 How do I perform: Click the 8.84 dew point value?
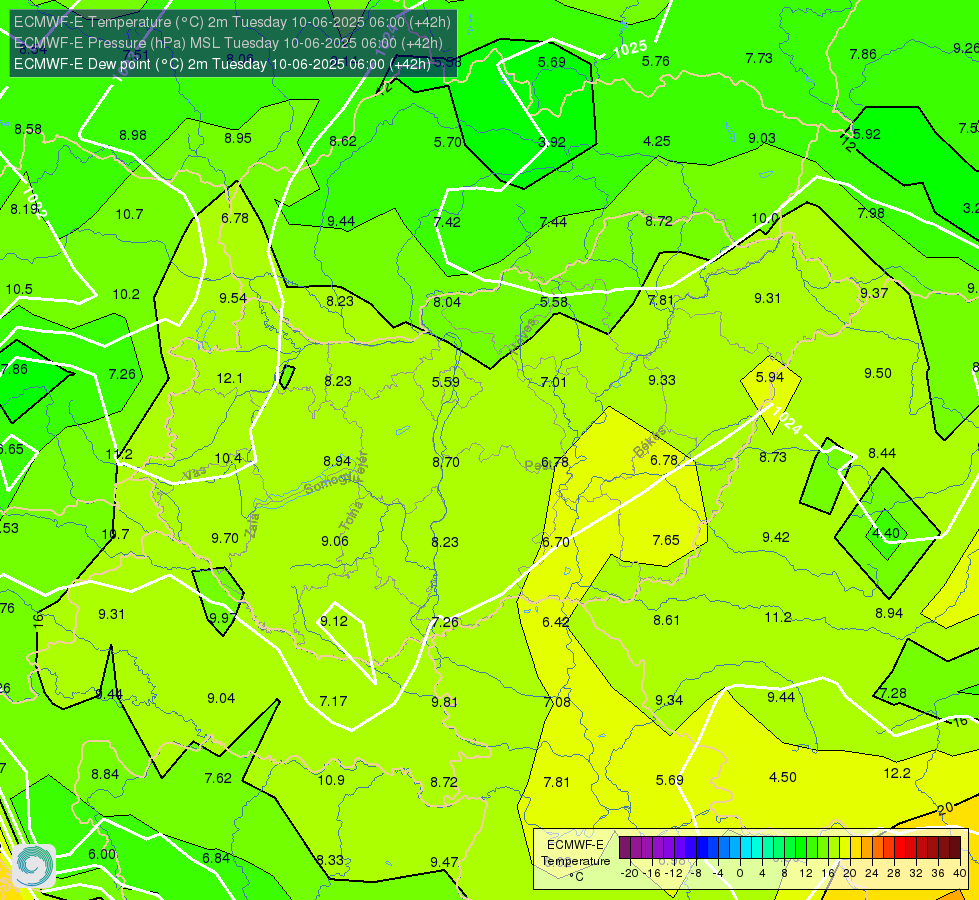click(x=105, y=774)
